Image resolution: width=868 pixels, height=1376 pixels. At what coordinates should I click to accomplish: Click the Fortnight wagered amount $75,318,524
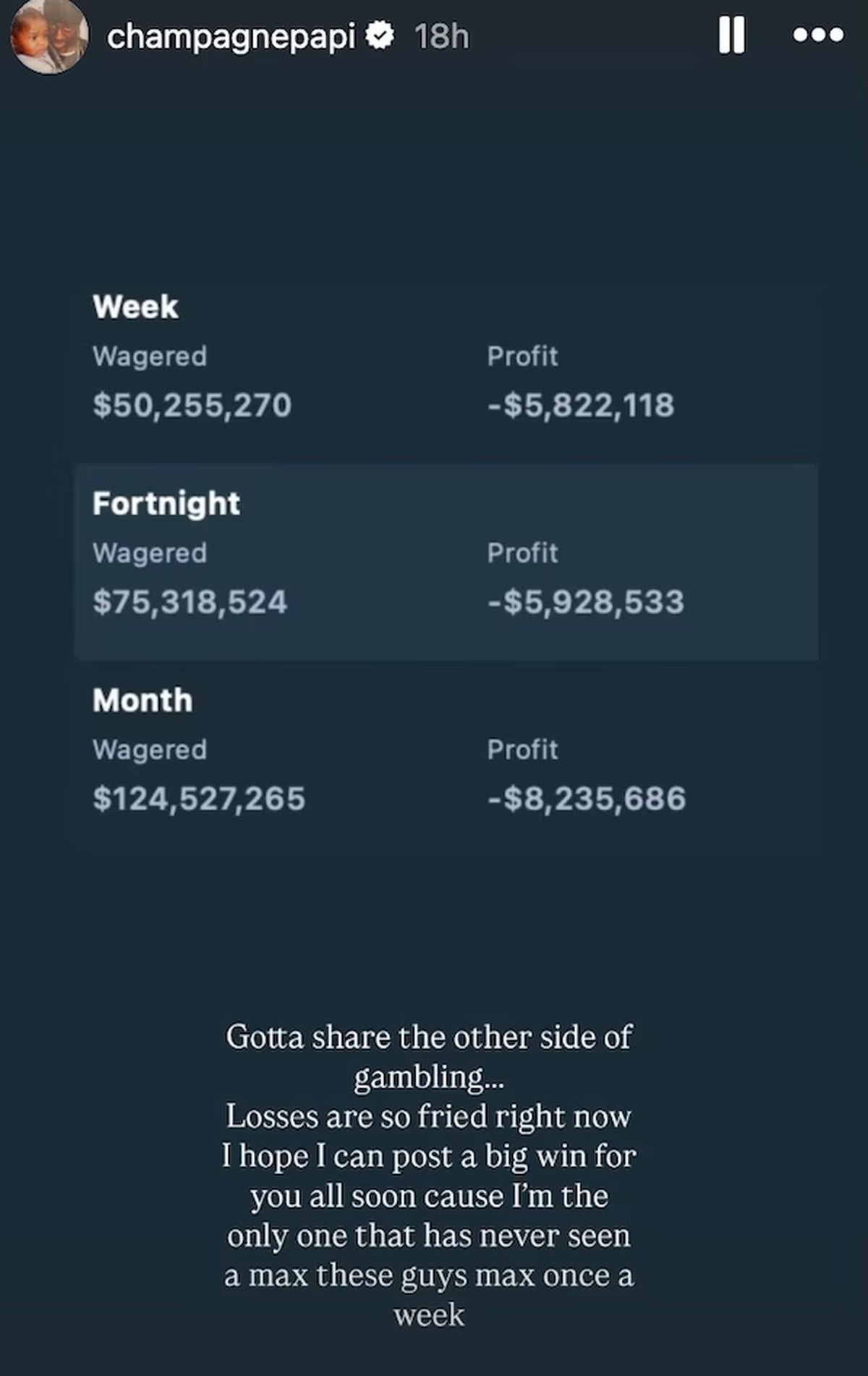click(x=190, y=602)
